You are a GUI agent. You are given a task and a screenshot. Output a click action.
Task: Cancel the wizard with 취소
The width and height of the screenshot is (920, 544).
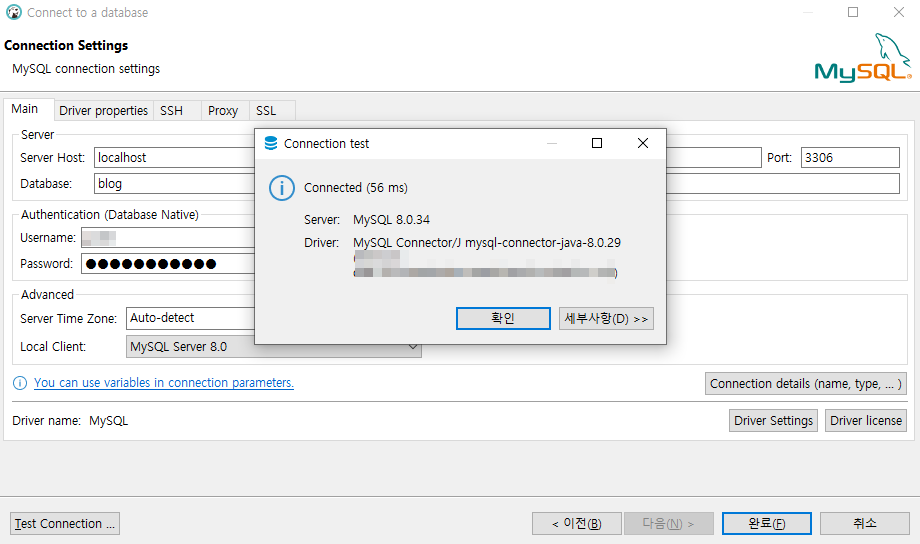click(864, 523)
